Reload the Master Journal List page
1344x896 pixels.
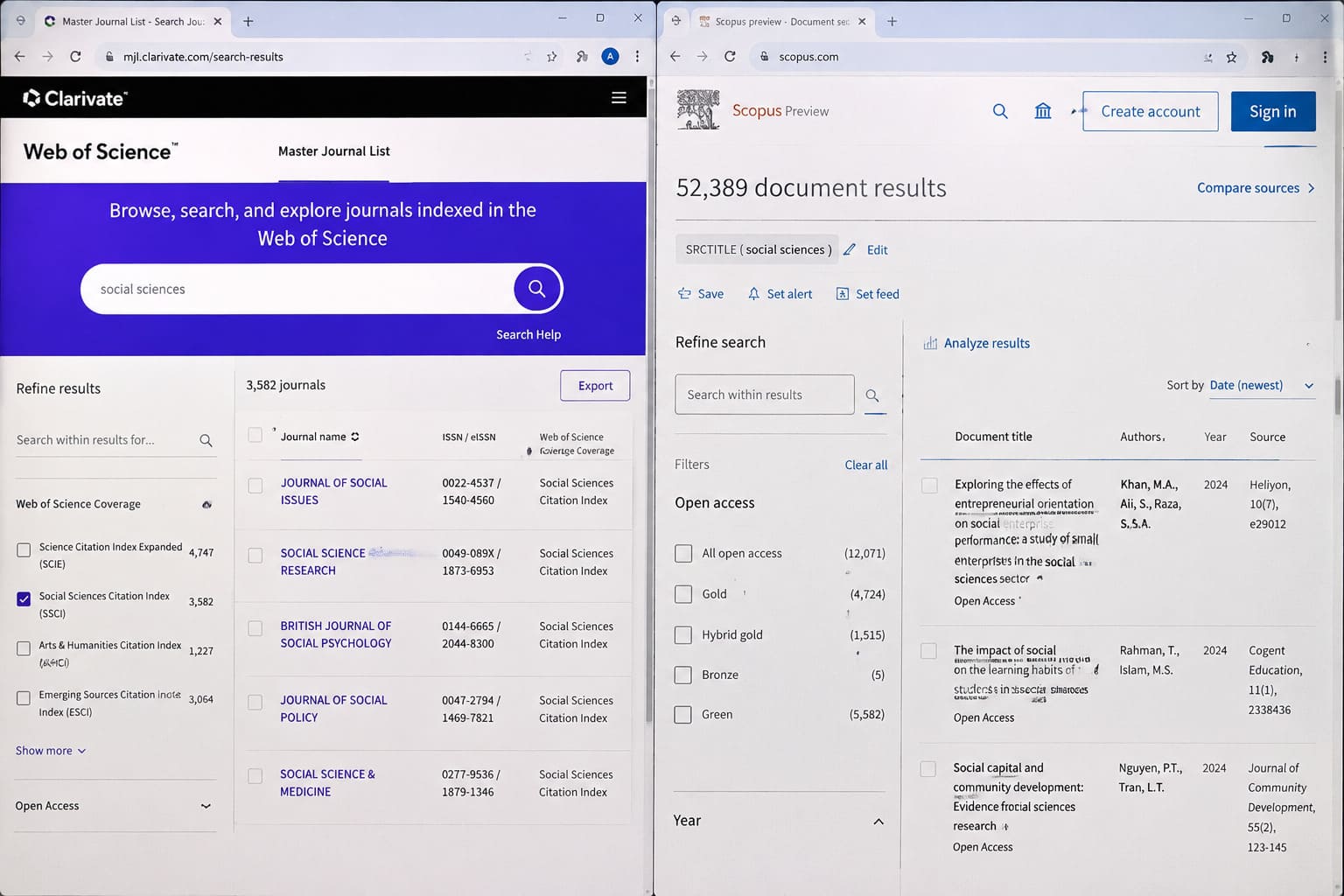coord(75,57)
